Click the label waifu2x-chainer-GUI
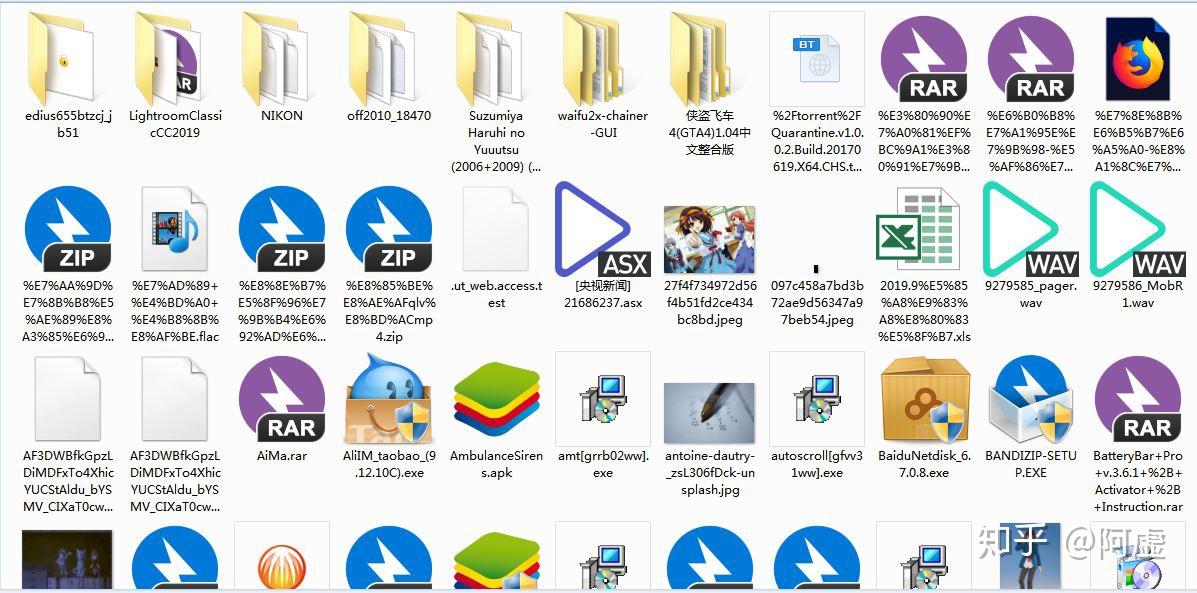The width and height of the screenshot is (1197, 593). click(603, 124)
